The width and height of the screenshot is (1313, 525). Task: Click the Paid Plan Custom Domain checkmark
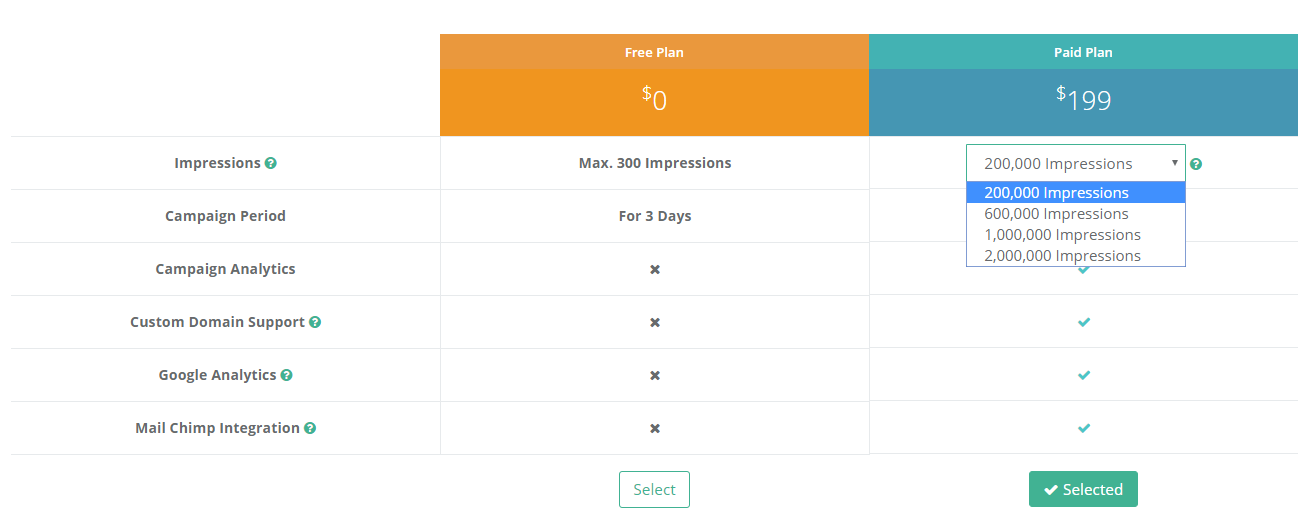[1084, 322]
